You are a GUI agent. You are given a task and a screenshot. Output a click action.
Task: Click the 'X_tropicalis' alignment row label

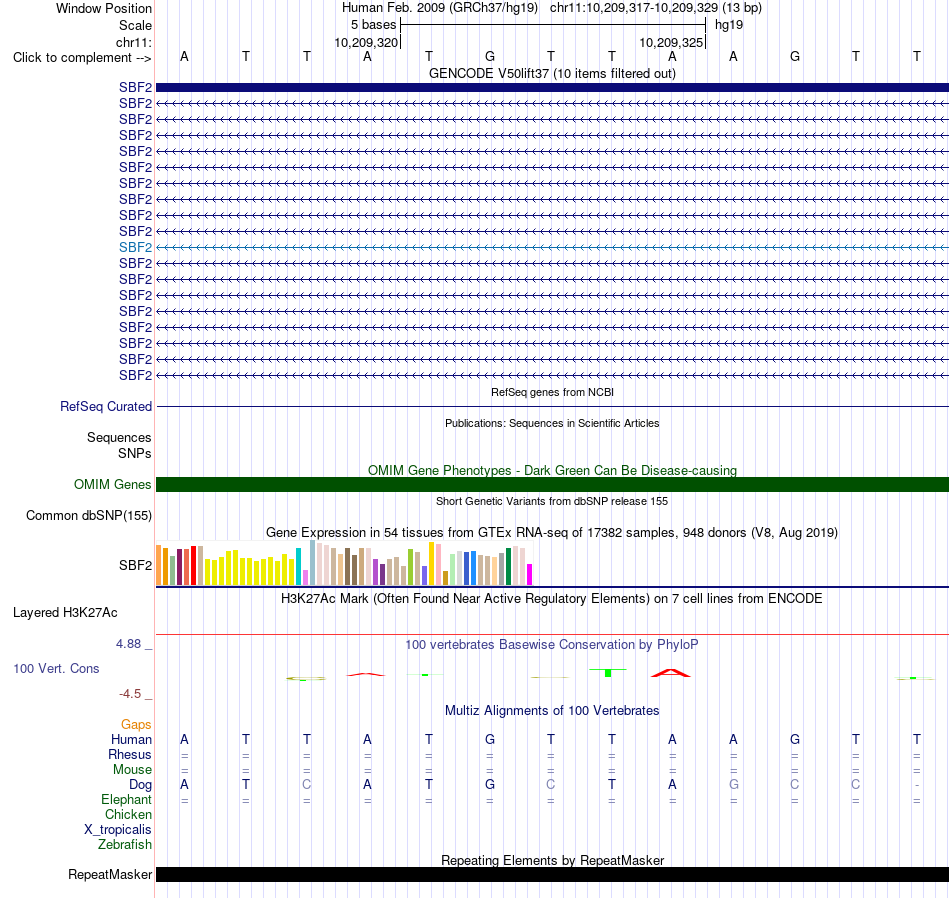(x=118, y=830)
